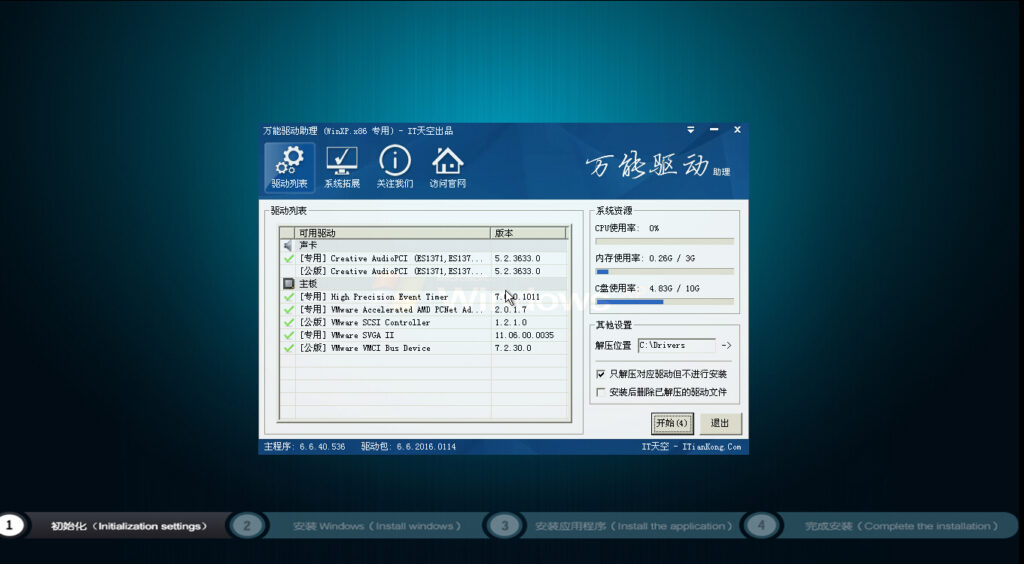This screenshot has width=1024, height=564.
Task: Select [专用] VMware SVGA II driver name
Action: pyautogui.click(x=347, y=335)
